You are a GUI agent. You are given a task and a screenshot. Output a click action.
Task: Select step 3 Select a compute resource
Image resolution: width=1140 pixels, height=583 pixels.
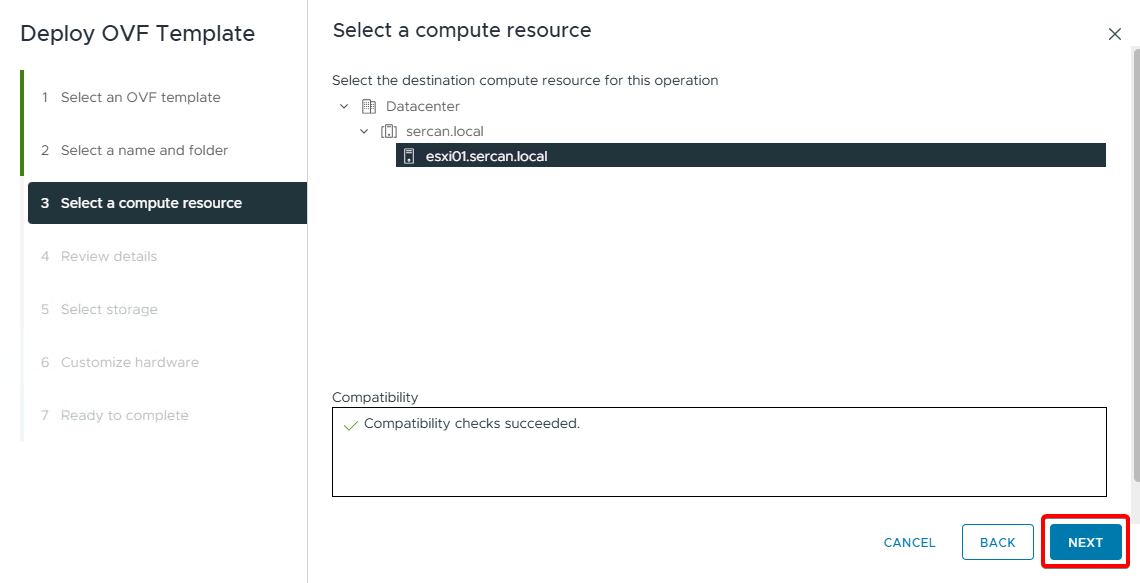click(x=151, y=203)
